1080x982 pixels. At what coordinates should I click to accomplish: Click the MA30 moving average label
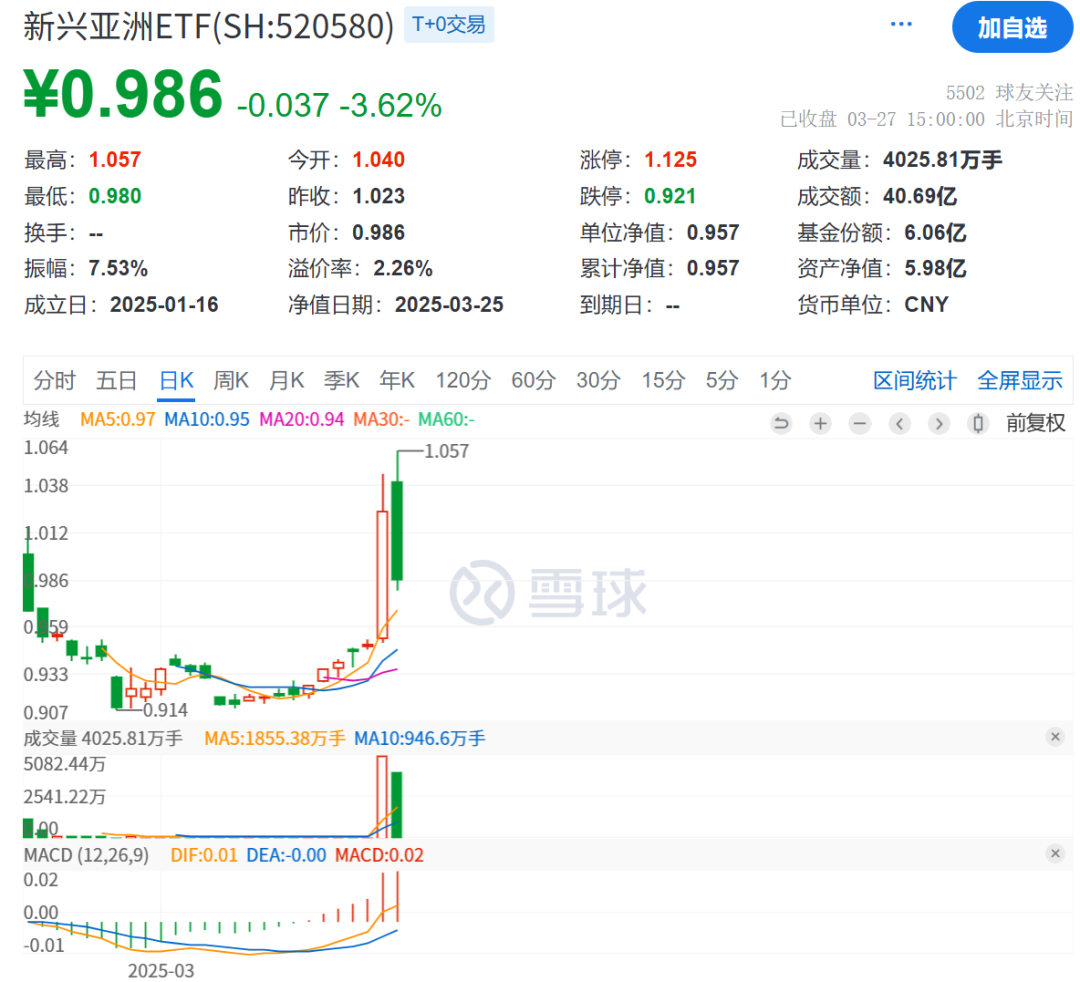(382, 419)
